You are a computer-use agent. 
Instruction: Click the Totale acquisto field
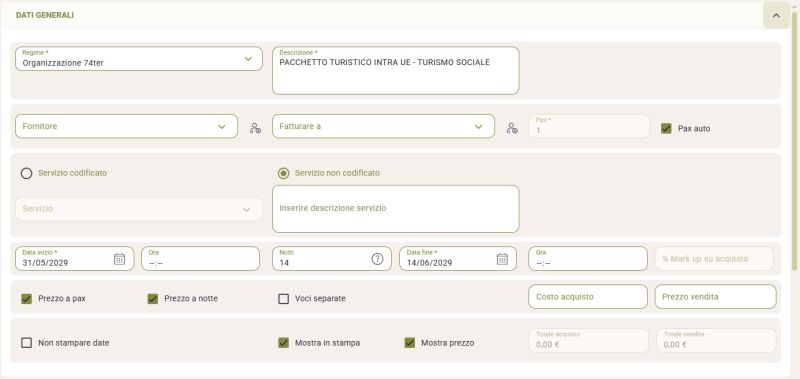[x=589, y=340]
